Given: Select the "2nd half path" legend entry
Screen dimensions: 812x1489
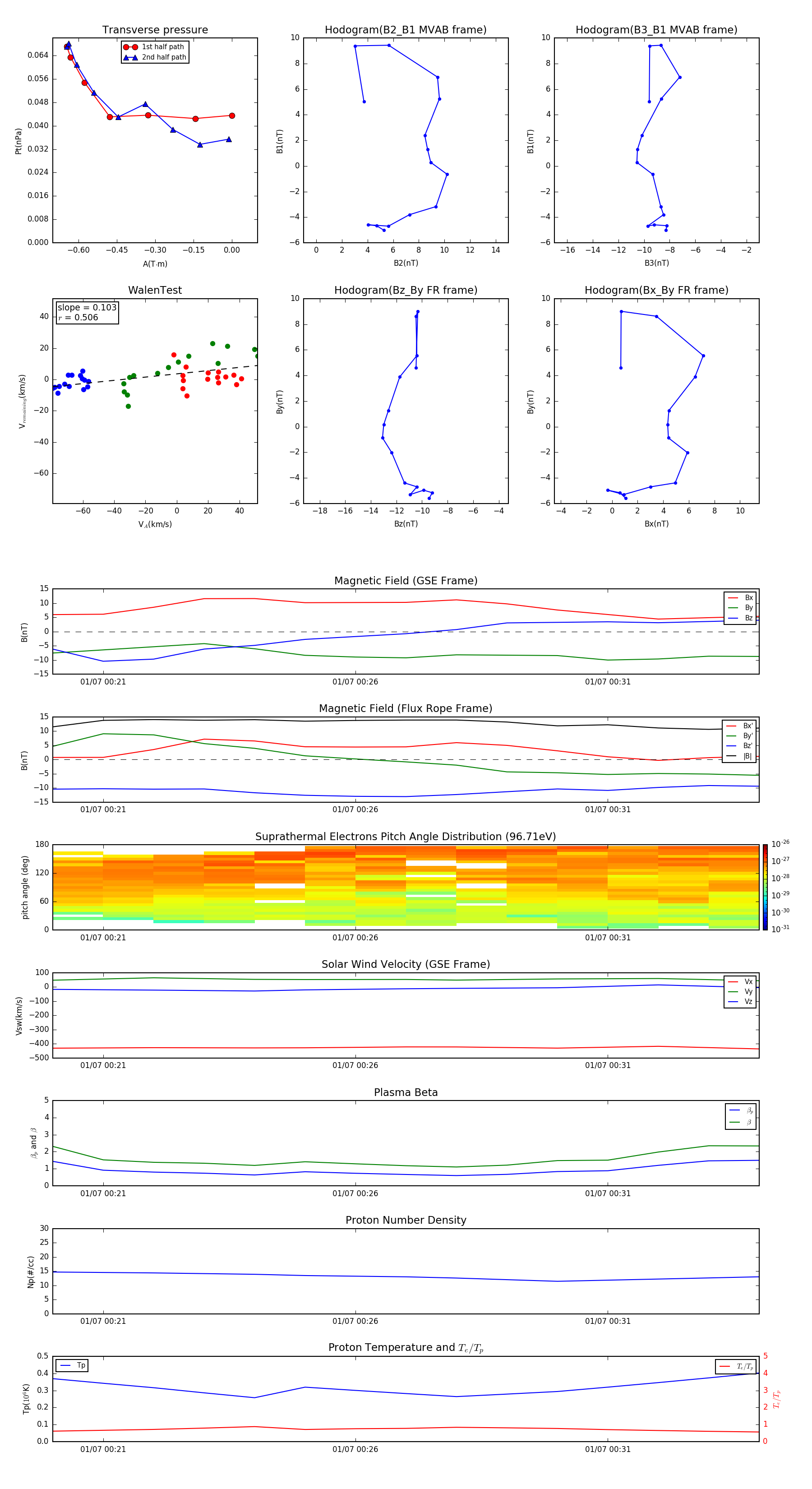Looking at the screenshot, I should tap(155, 57).
